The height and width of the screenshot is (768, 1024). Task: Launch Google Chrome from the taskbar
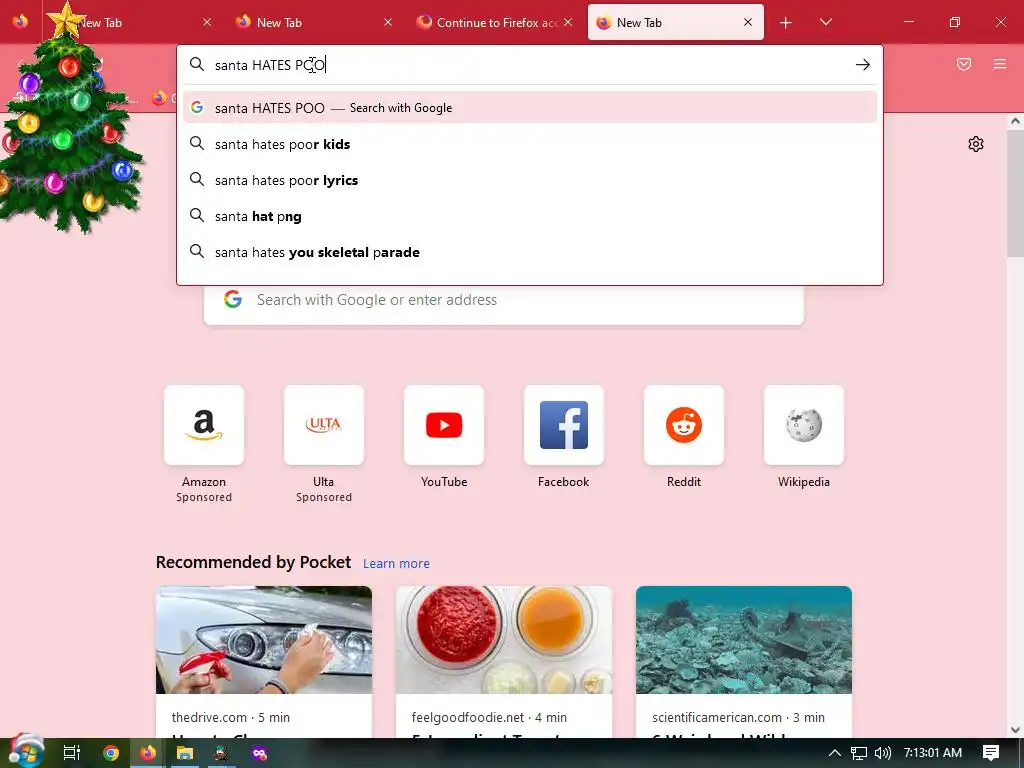[111, 753]
